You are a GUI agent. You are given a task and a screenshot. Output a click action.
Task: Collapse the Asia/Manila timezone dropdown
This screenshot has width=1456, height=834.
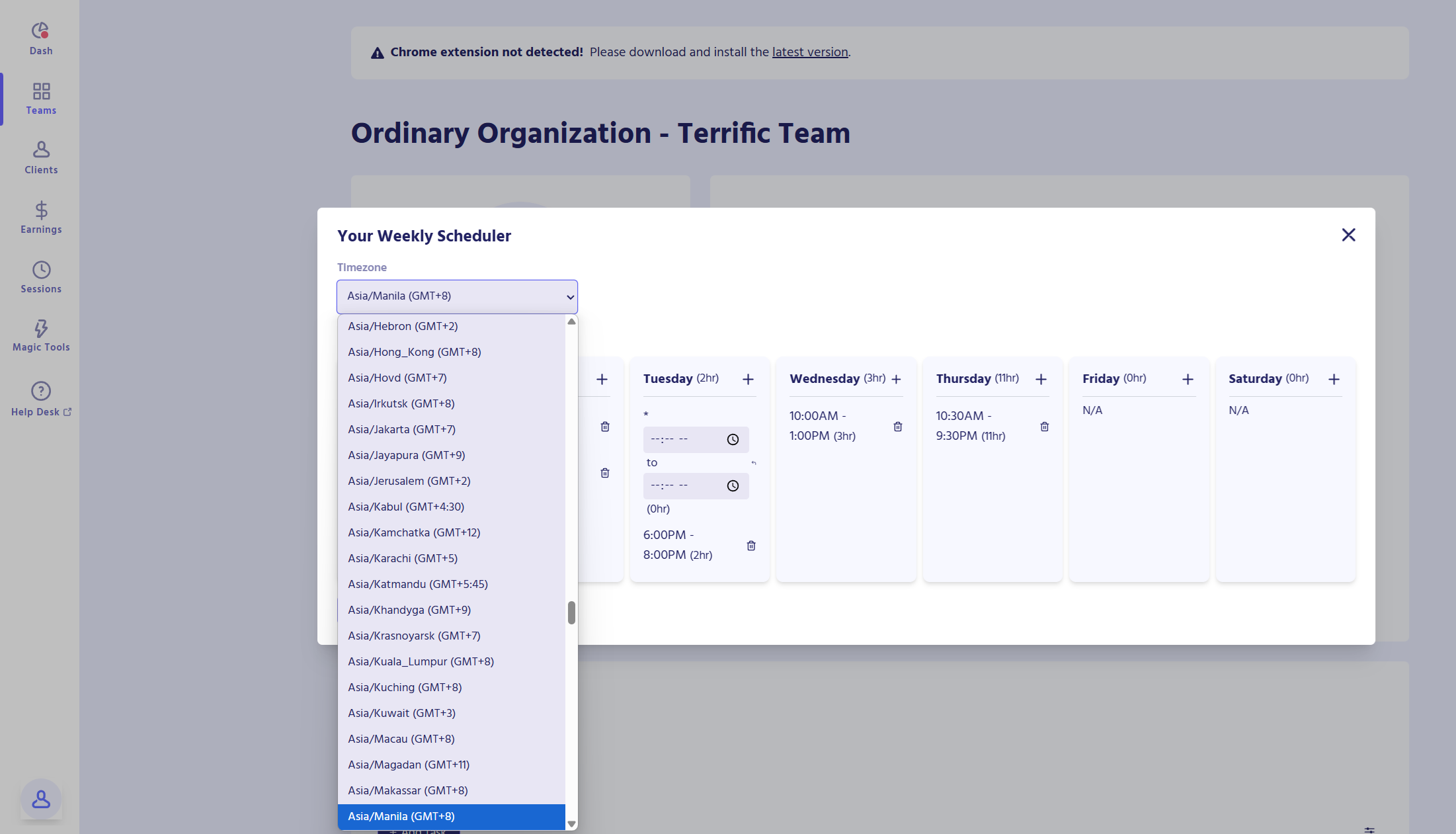[457, 296]
